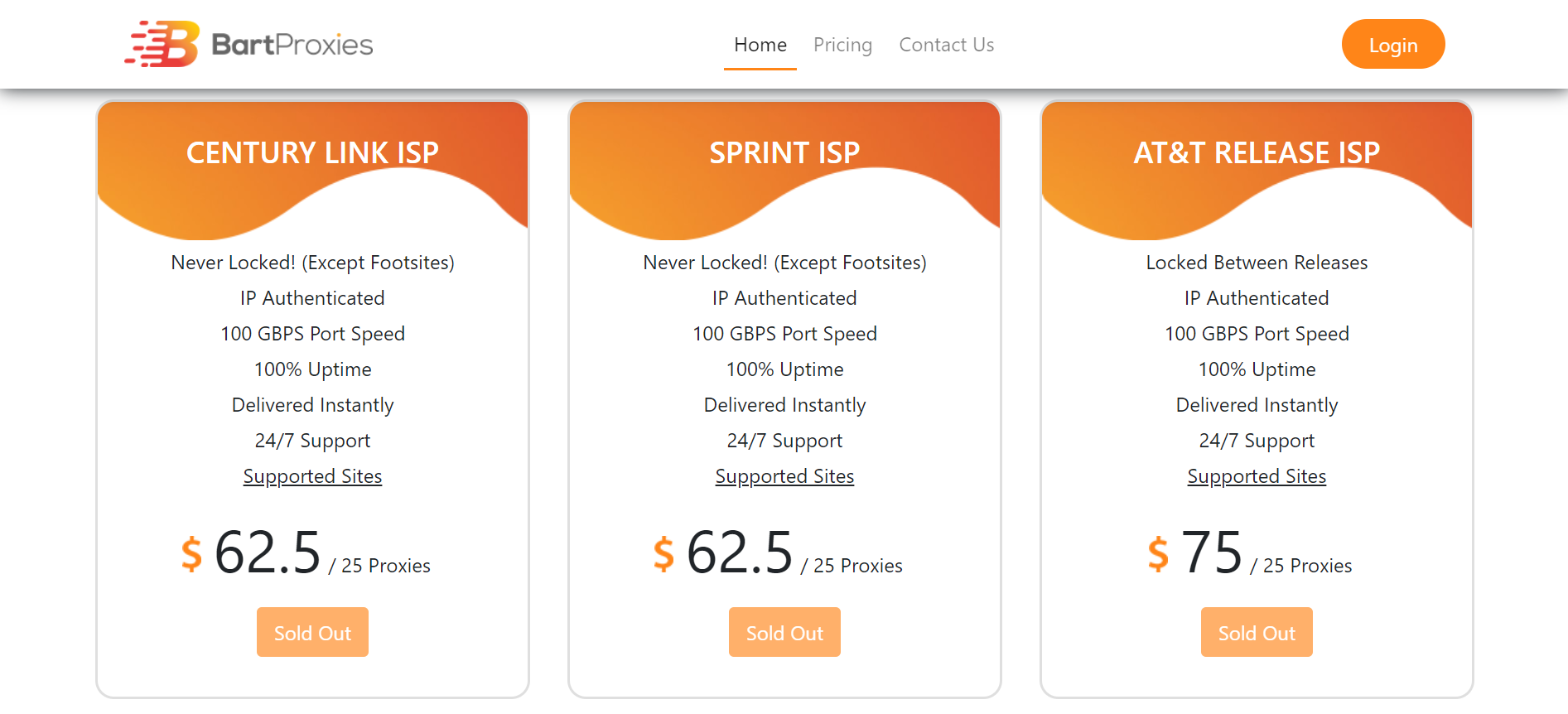Open the Contact Us page
The image size is (1568, 714).
pyautogui.click(x=947, y=45)
